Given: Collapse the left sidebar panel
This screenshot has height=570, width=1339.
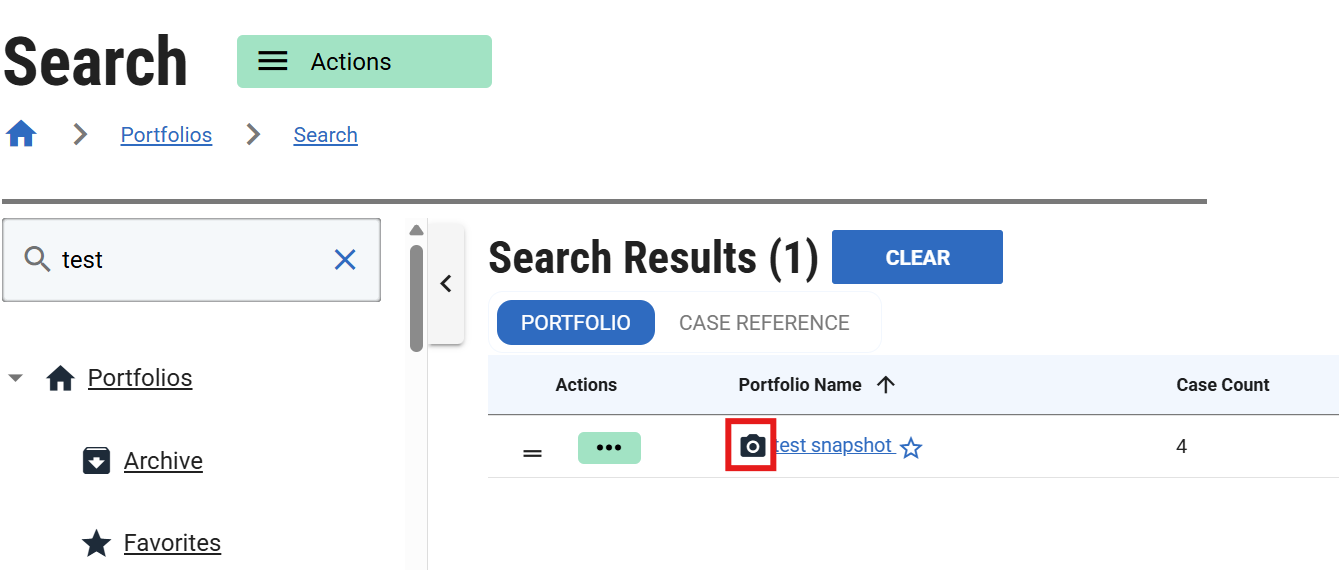Looking at the screenshot, I should tap(446, 284).
